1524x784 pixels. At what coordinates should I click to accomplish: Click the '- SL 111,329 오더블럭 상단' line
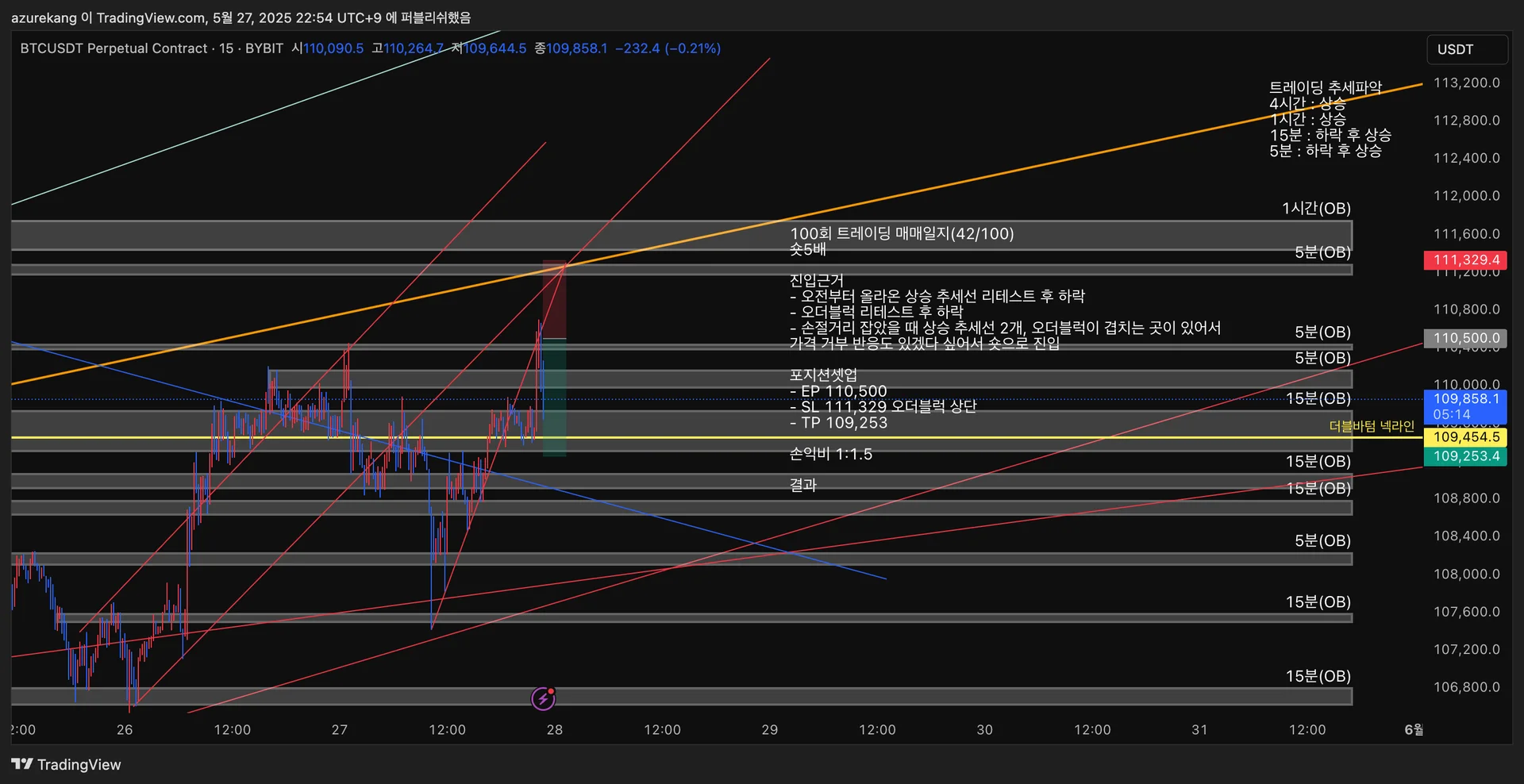883,406
